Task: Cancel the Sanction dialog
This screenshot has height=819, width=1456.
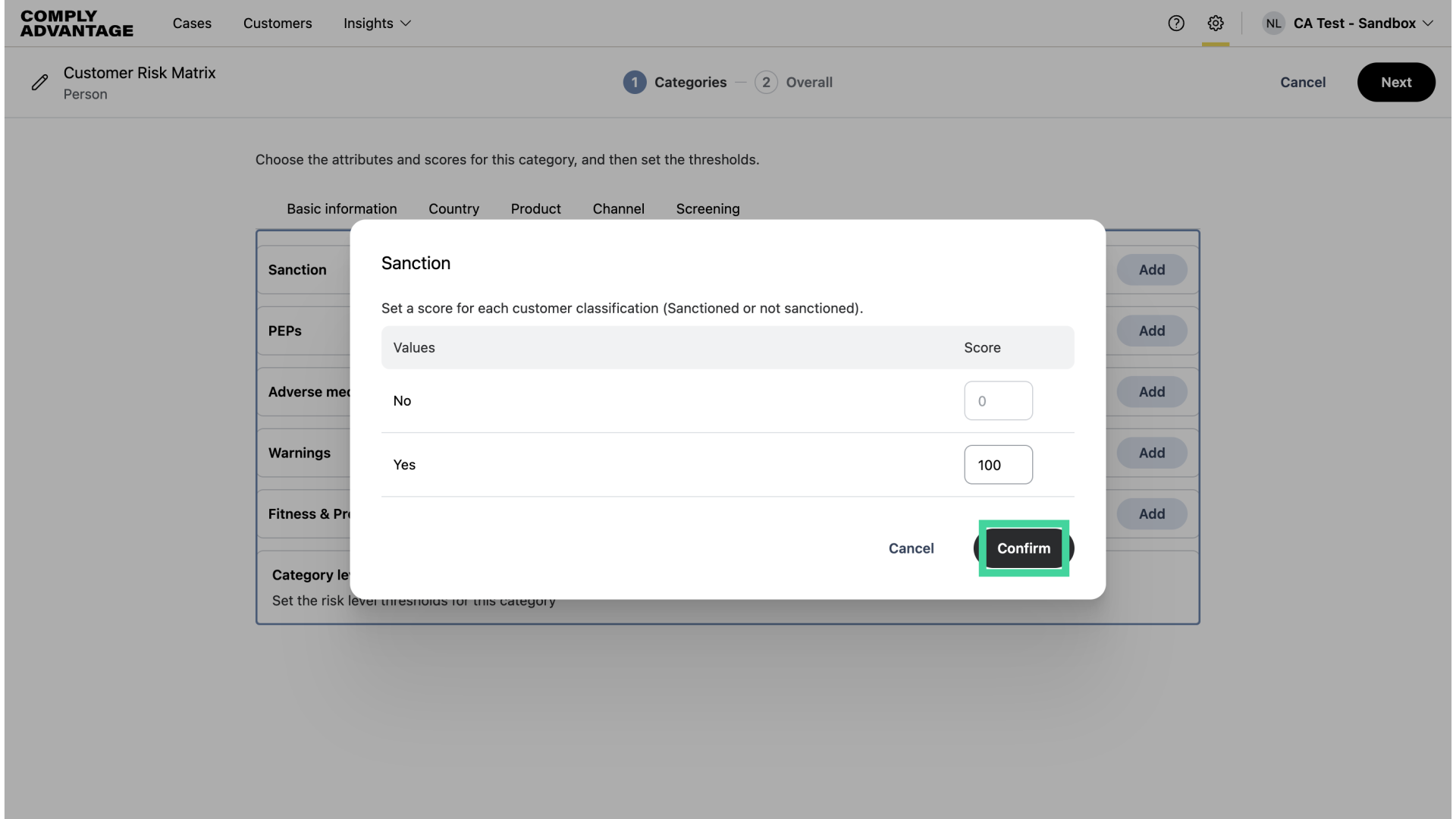Action: pos(911,548)
